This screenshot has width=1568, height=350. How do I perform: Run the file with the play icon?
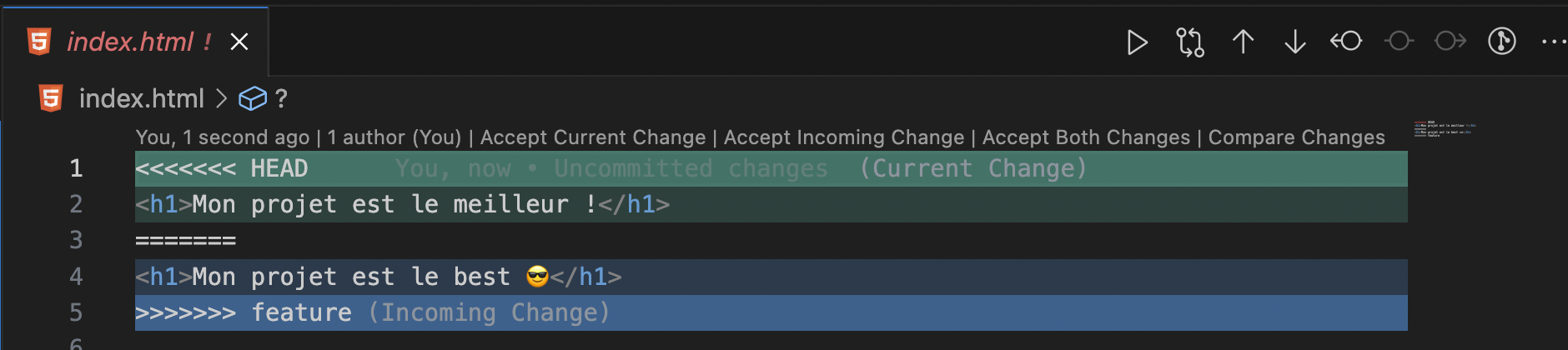(1137, 42)
